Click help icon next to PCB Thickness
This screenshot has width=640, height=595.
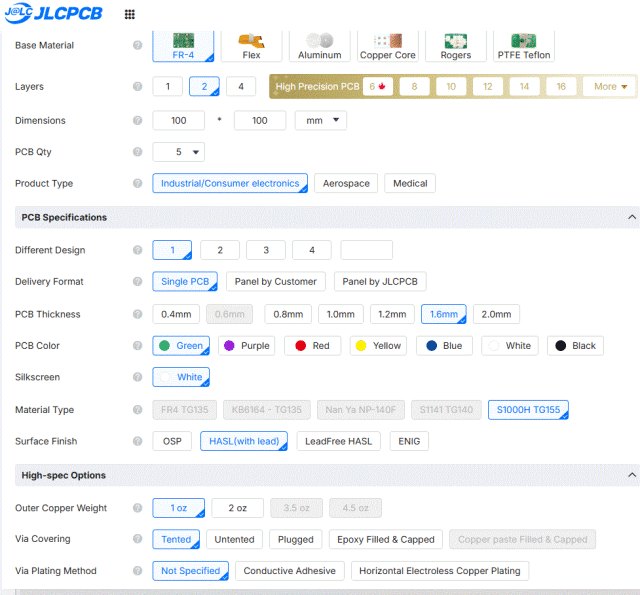138,314
